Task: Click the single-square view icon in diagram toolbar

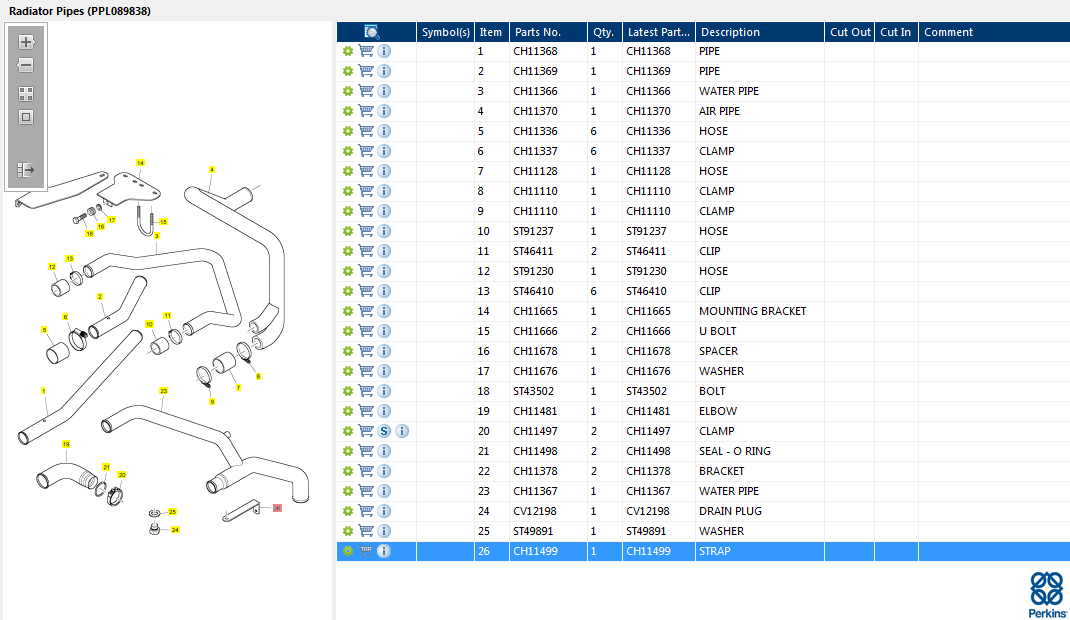Action: (26, 117)
